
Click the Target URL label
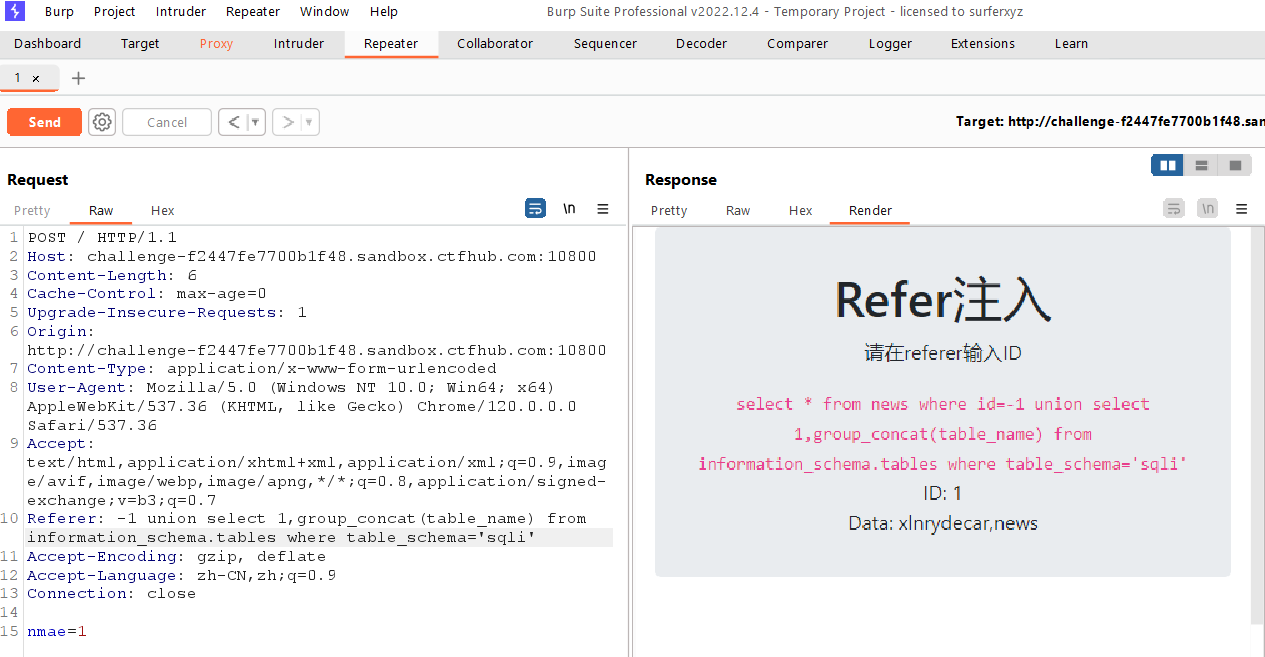pos(1110,121)
